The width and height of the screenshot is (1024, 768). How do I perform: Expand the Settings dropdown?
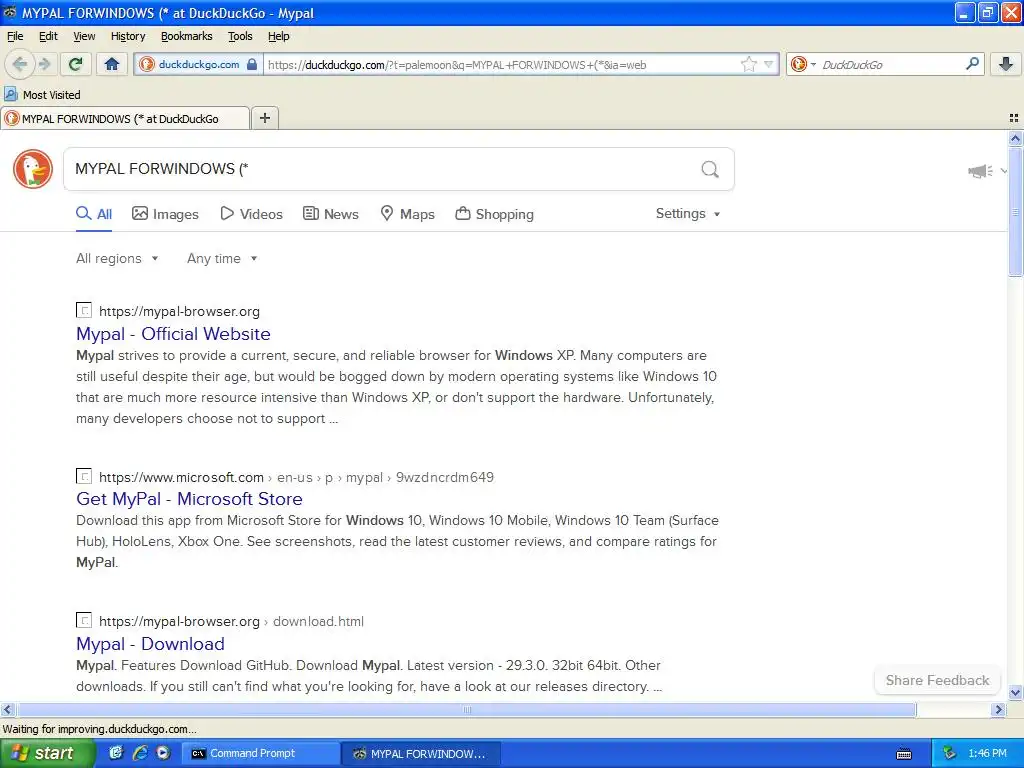point(688,214)
